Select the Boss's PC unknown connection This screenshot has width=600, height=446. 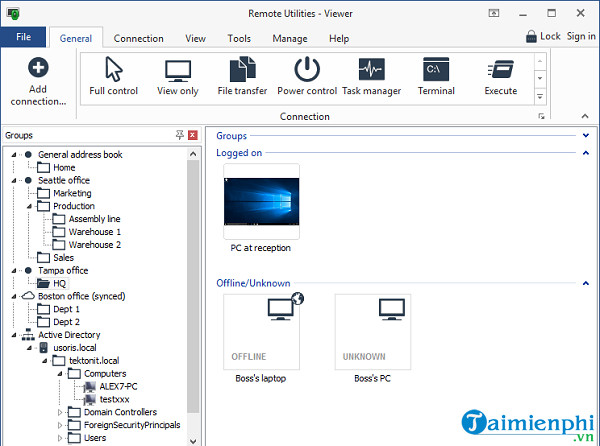coord(373,332)
